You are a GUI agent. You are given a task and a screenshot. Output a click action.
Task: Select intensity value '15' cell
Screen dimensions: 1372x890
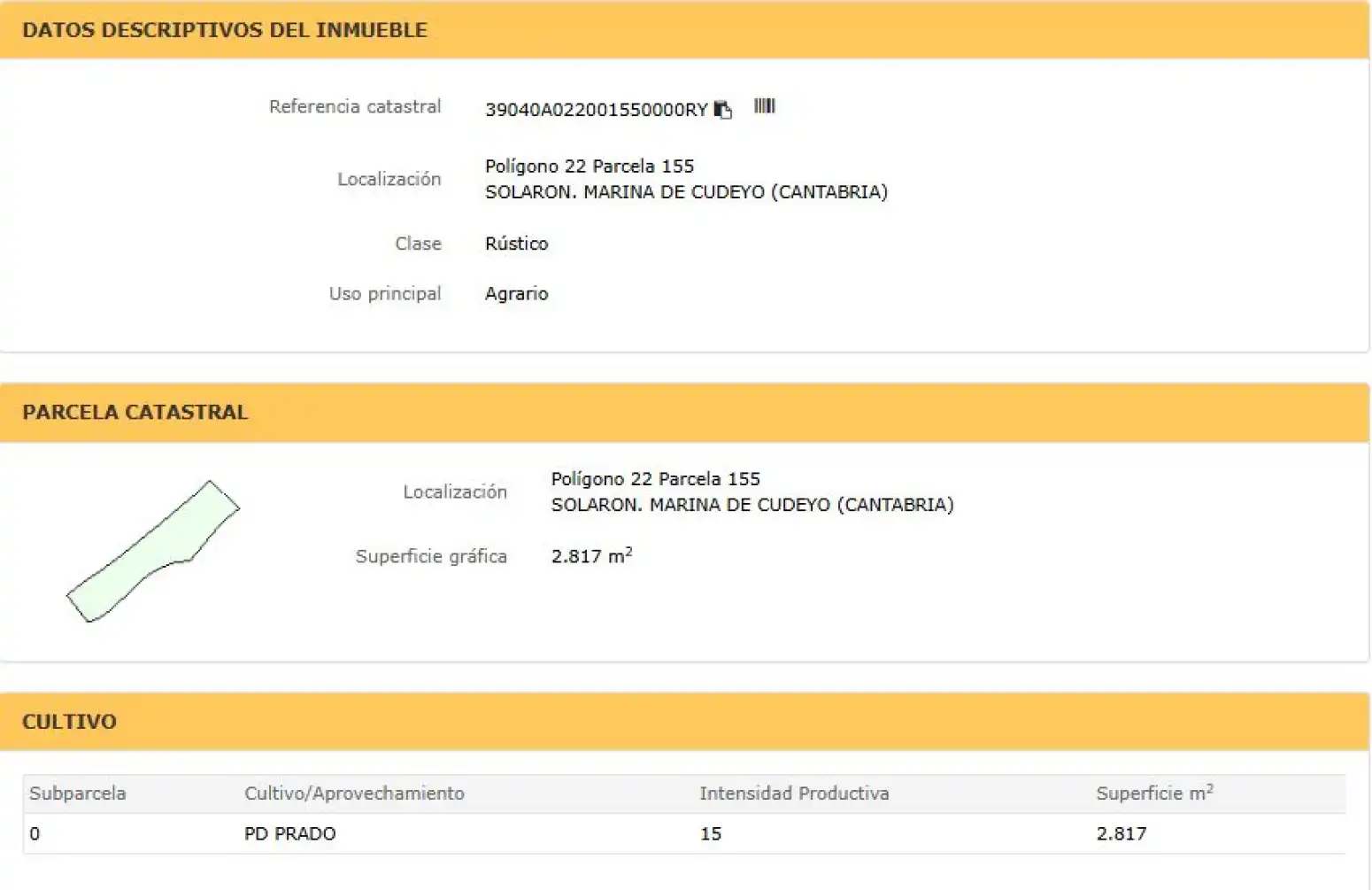(710, 833)
